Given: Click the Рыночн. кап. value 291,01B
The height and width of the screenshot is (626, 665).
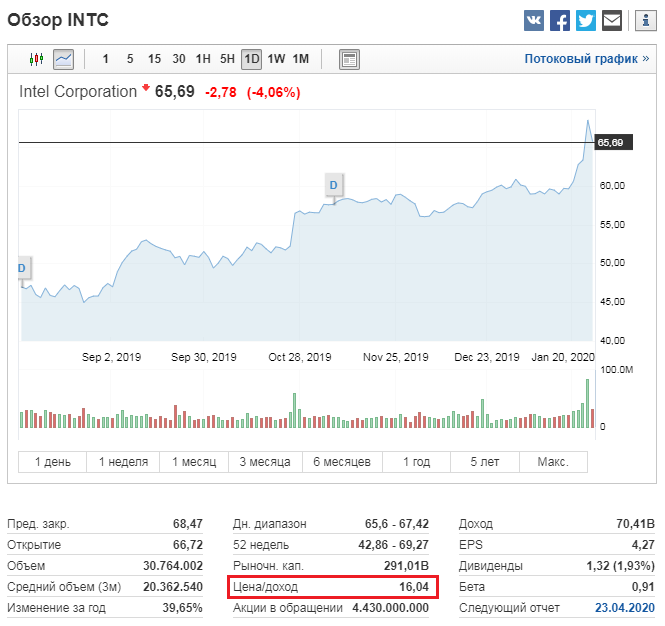Looking at the screenshot, I should click(406, 566).
